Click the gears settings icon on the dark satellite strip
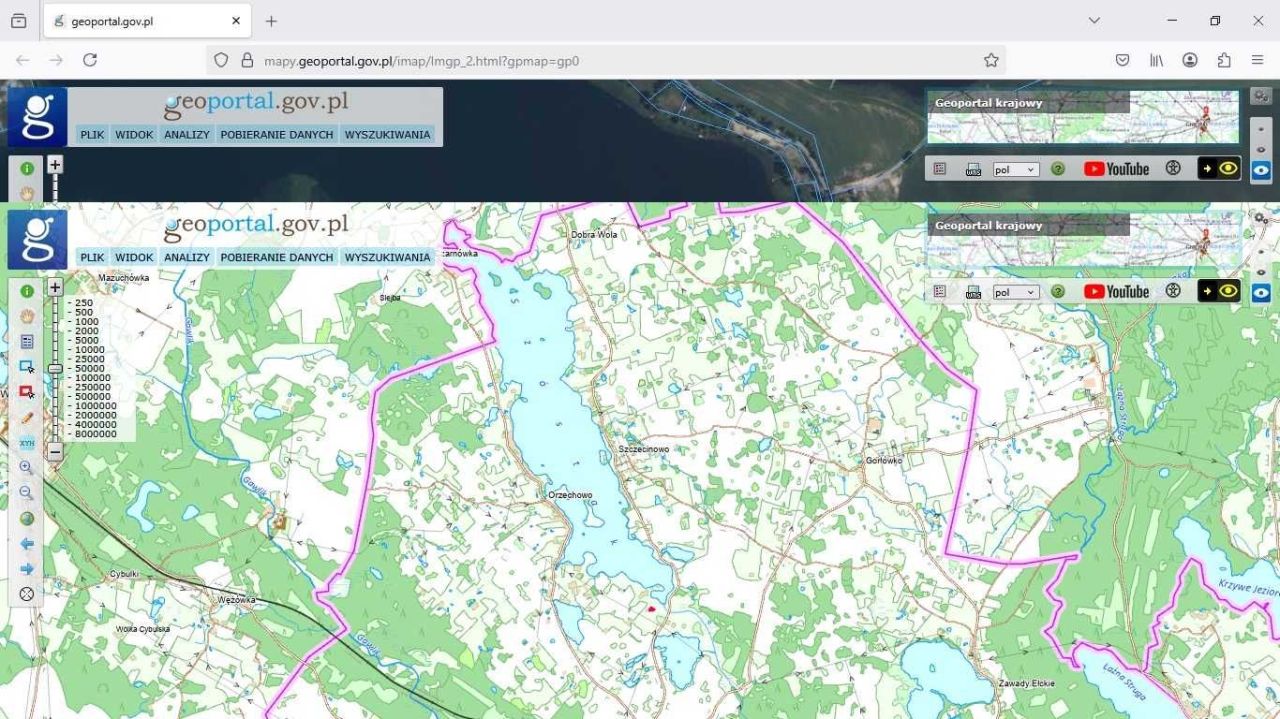 [1261, 95]
